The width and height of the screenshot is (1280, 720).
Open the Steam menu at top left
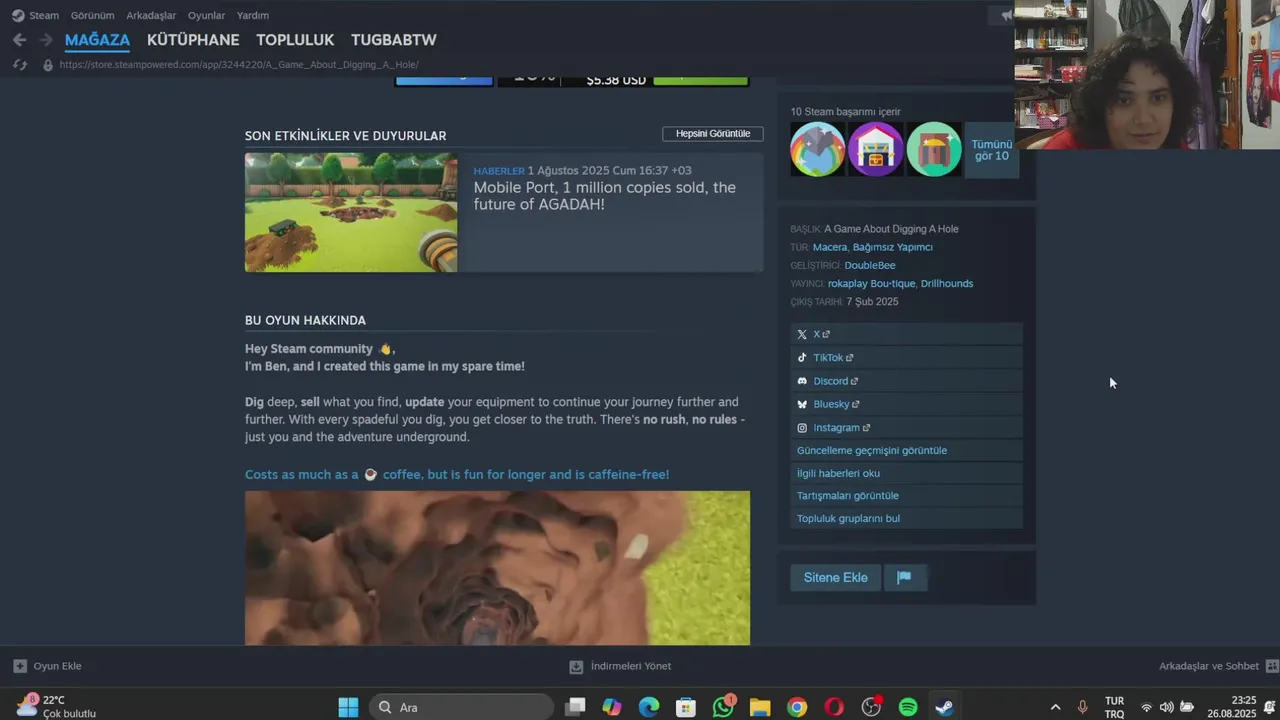click(x=35, y=15)
